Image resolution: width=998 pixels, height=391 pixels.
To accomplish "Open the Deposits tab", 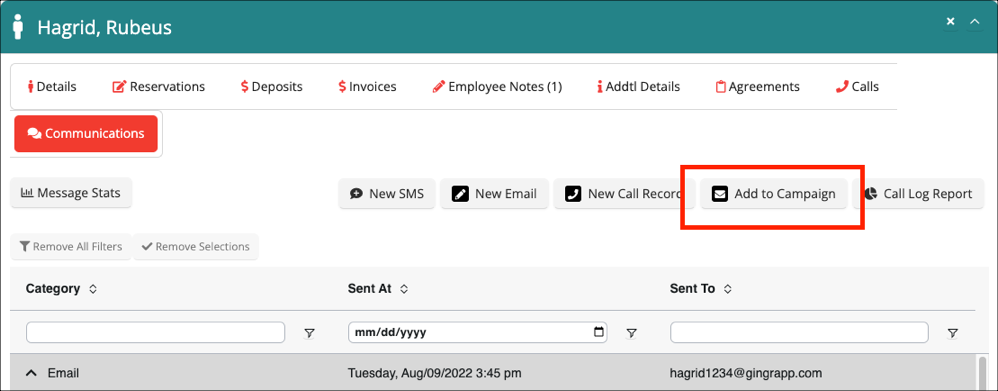I will pos(272,87).
